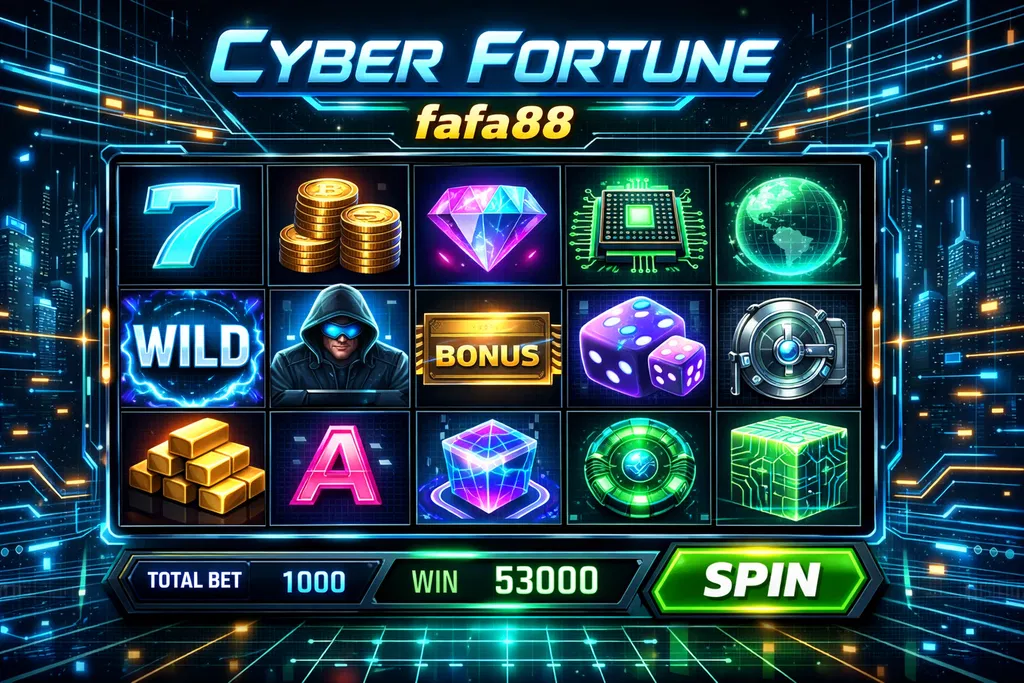Viewport: 1024px width, 683px height.
Task: Click the fafa88 logo text
Action: (x=494, y=121)
